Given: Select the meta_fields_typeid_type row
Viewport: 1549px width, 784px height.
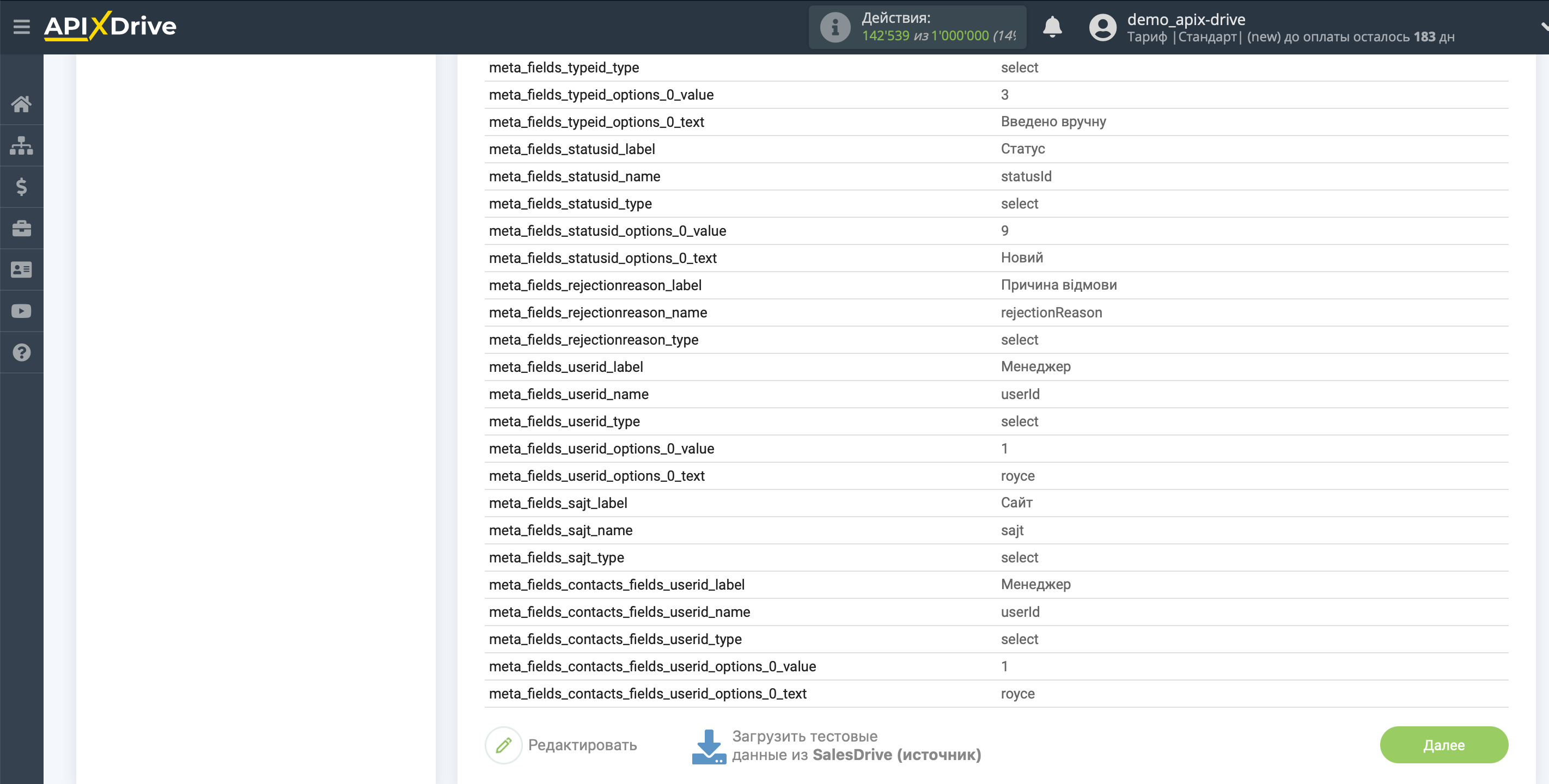Looking at the screenshot, I should 996,68.
